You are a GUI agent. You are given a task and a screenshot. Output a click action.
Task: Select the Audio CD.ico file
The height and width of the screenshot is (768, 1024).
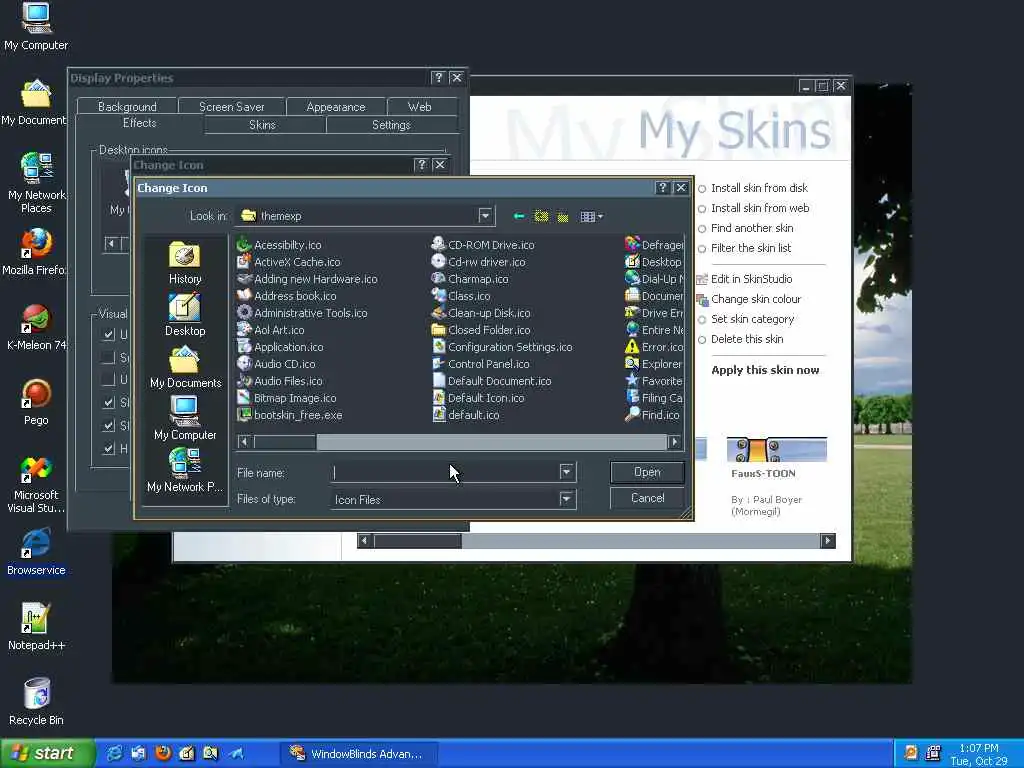coord(276,364)
